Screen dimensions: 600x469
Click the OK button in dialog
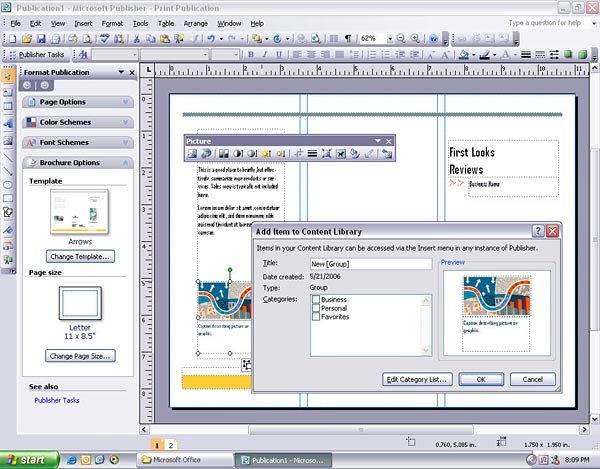coord(481,379)
